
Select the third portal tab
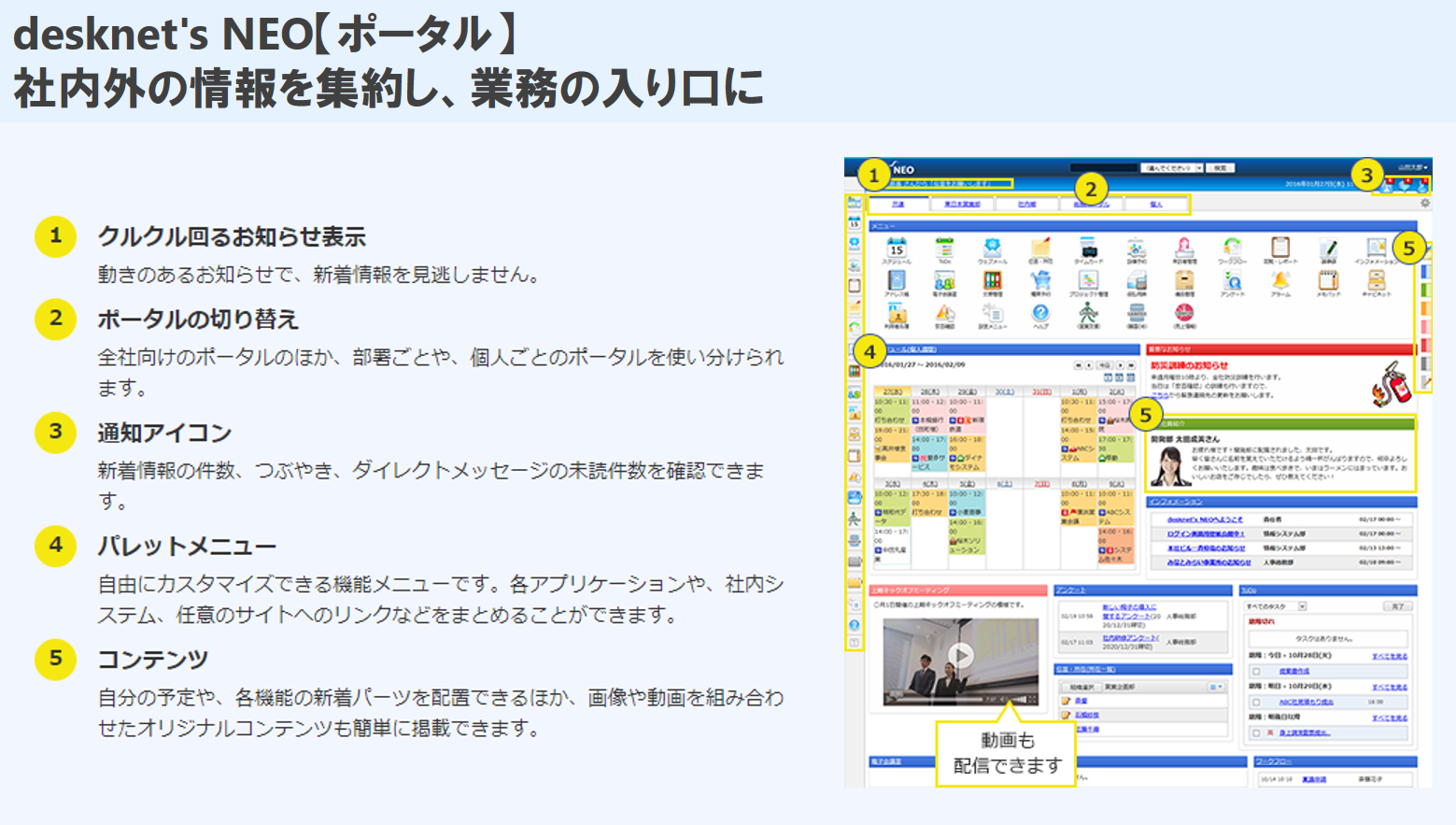point(1026,204)
